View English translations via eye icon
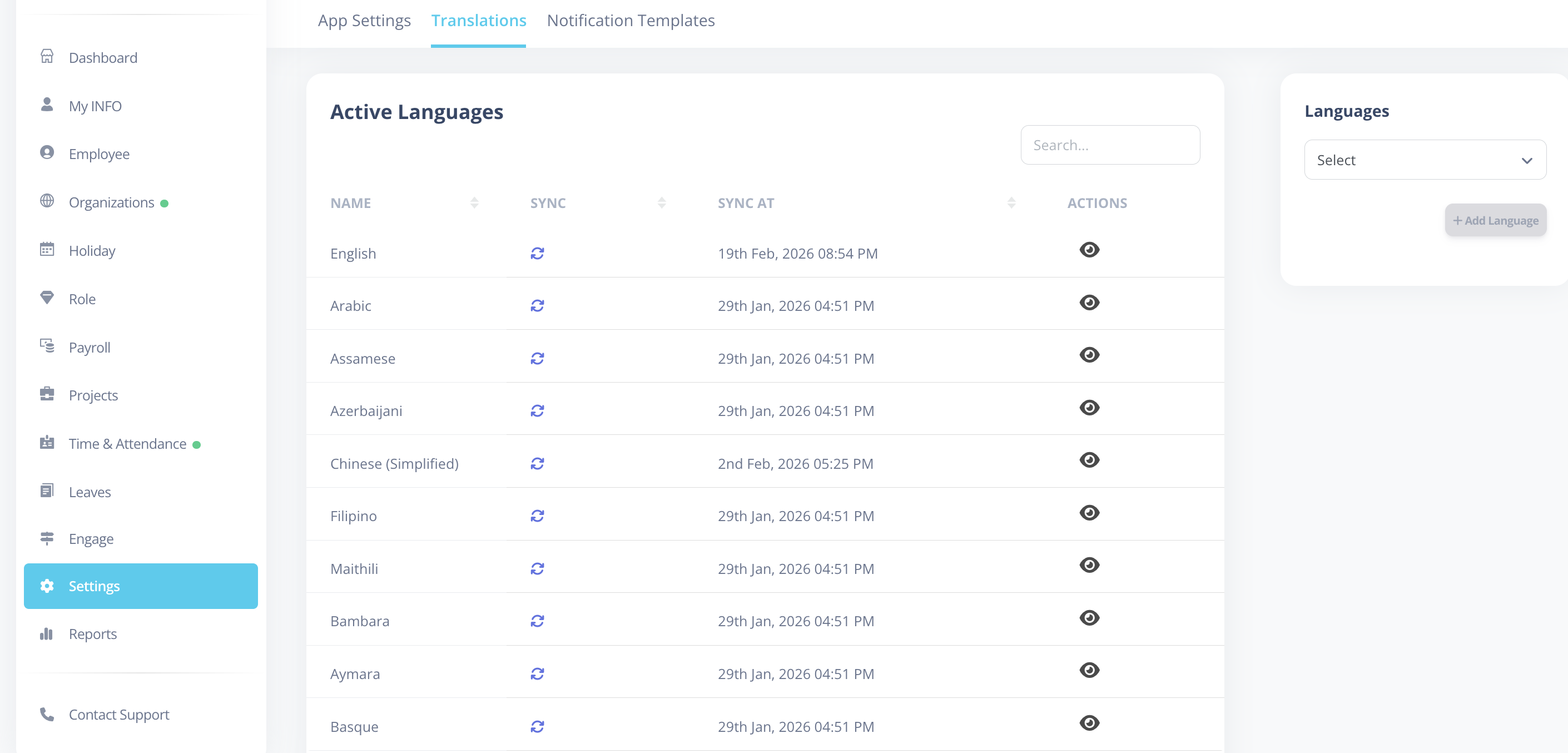Image resolution: width=1568 pixels, height=753 pixels. tap(1089, 250)
